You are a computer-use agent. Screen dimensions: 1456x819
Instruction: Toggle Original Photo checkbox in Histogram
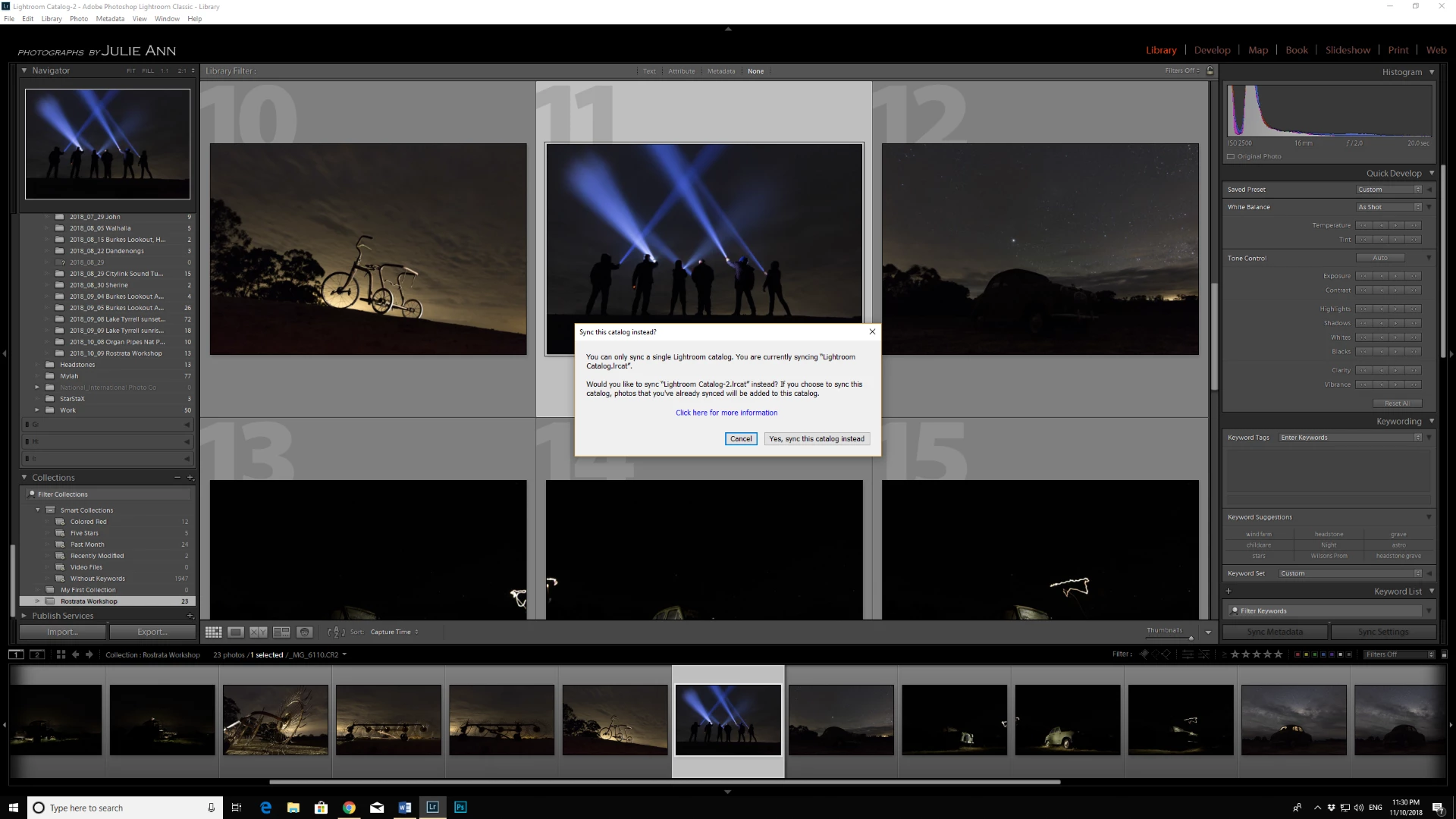click(1231, 156)
